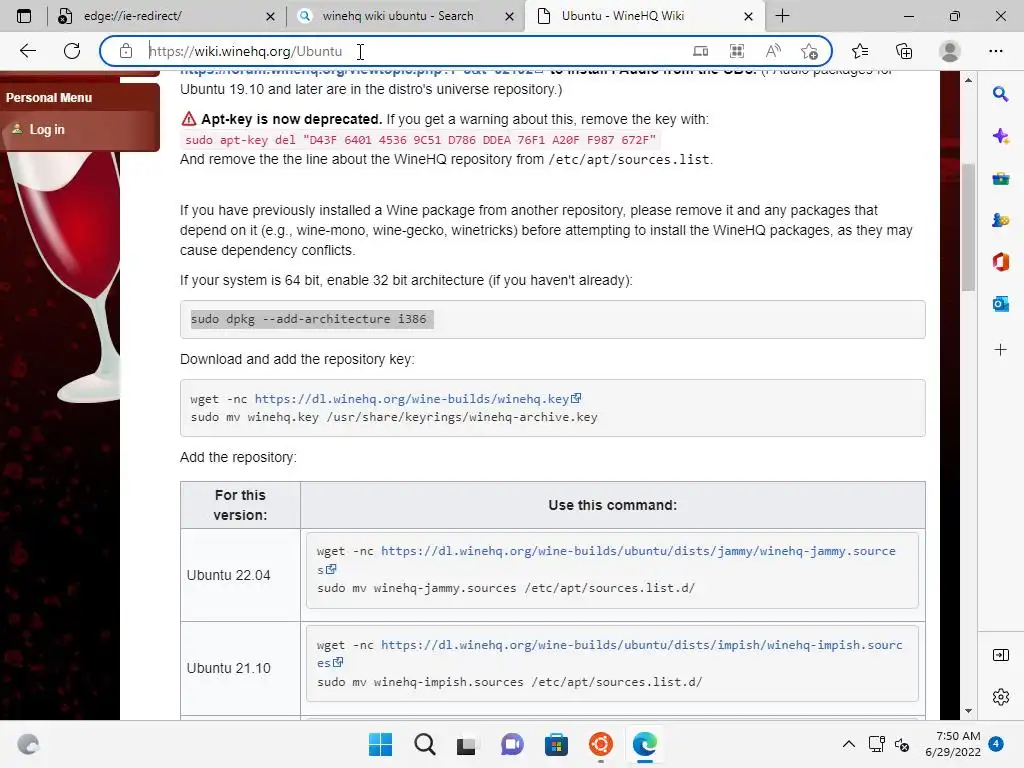Open the tab actions menu icon
This screenshot has width=1024, height=768.
[x=24, y=16]
